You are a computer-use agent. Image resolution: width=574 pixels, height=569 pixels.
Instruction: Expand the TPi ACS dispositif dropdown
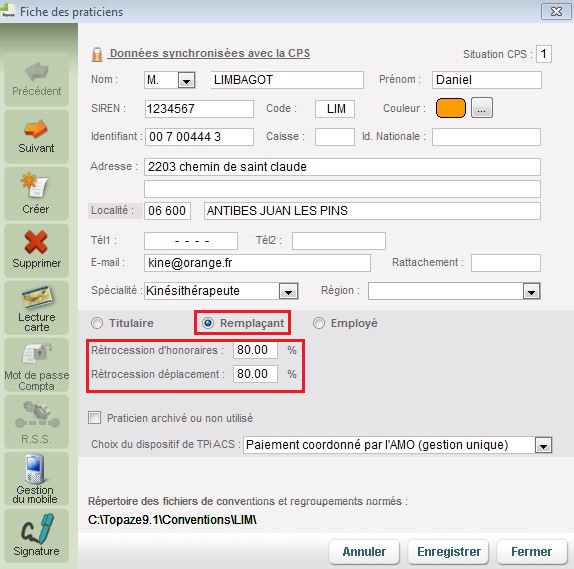(x=543, y=446)
